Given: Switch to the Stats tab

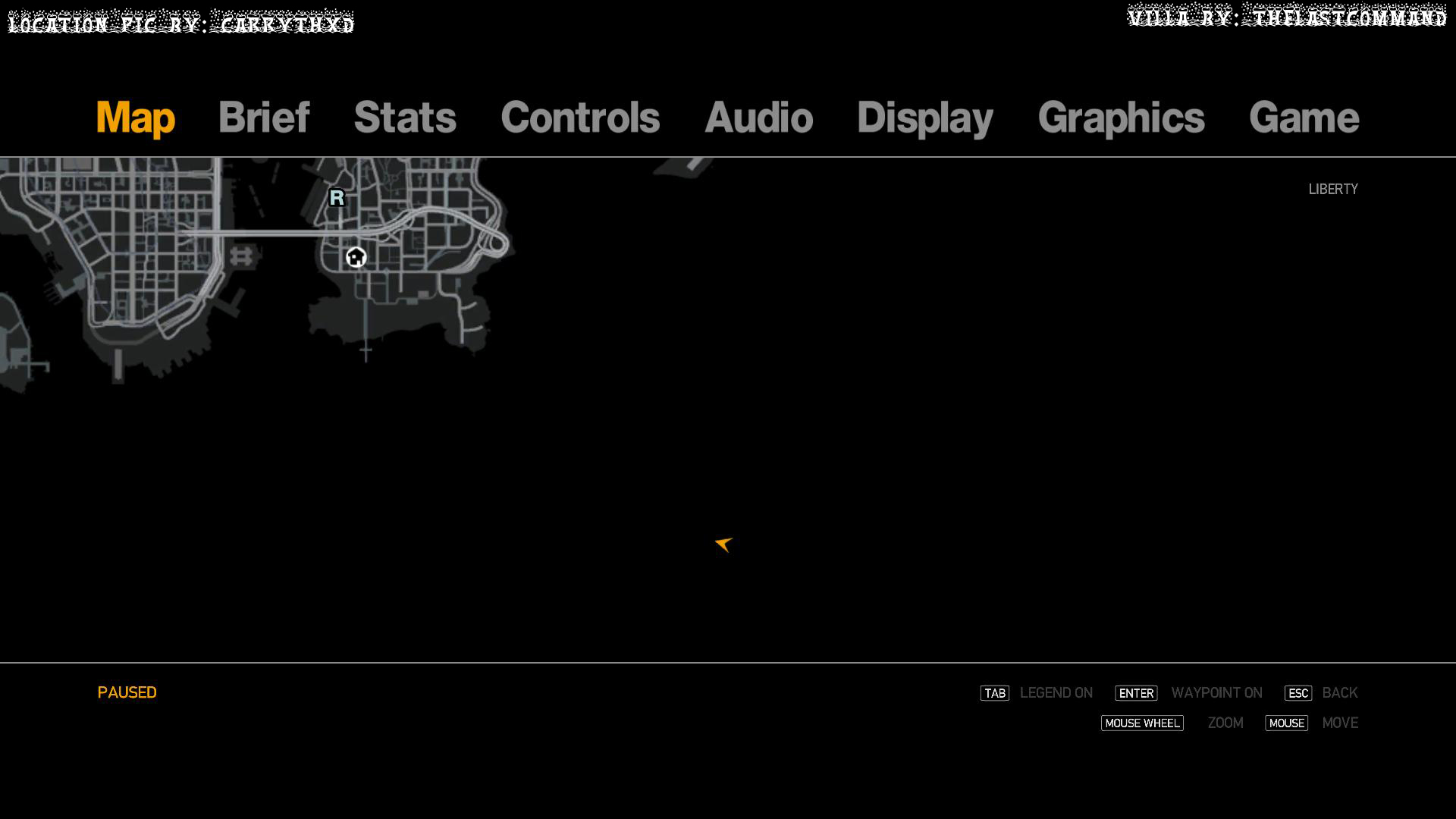Looking at the screenshot, I should point(405,118).
